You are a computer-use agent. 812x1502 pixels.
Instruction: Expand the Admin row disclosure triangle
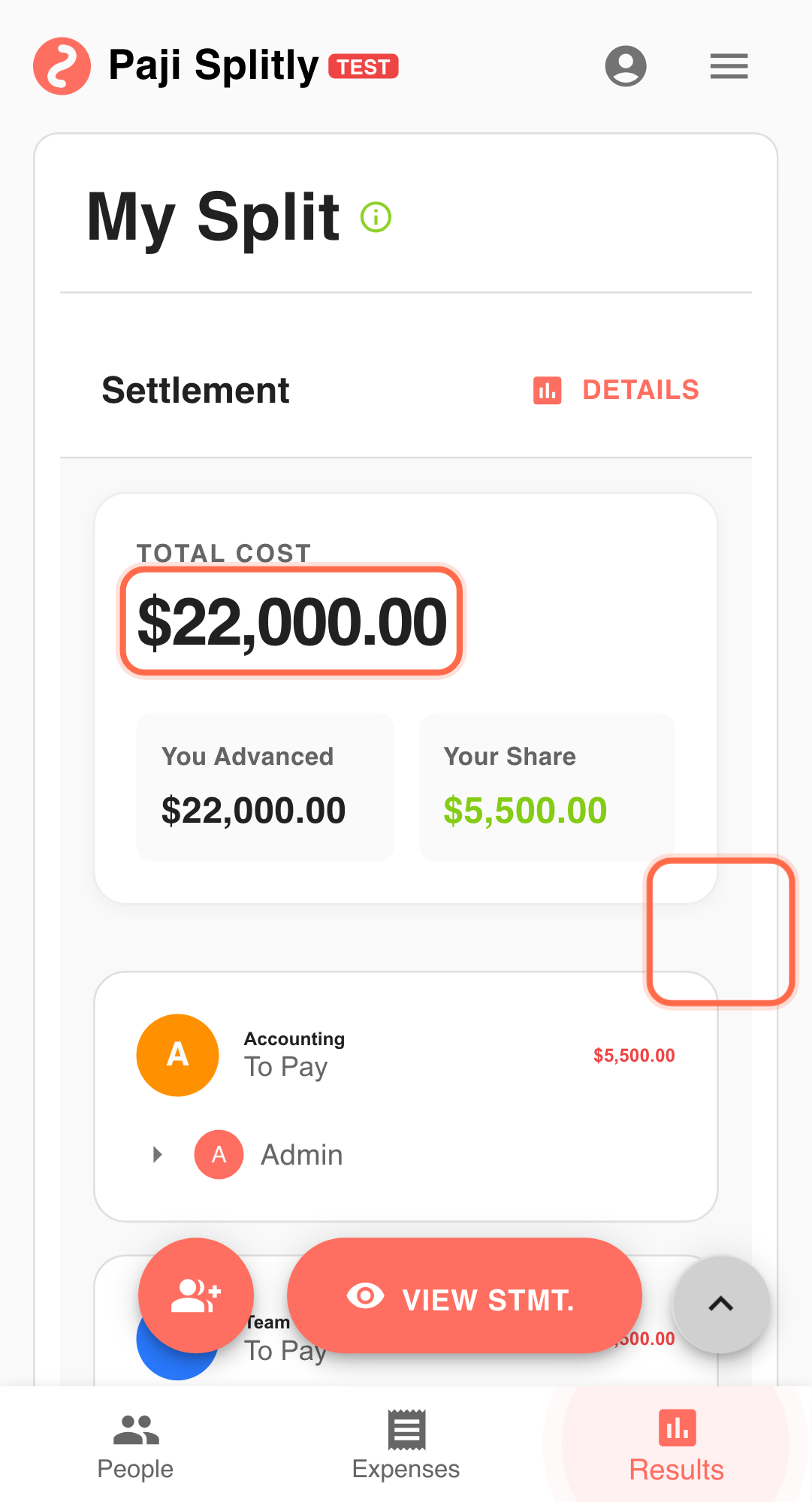157,1154
